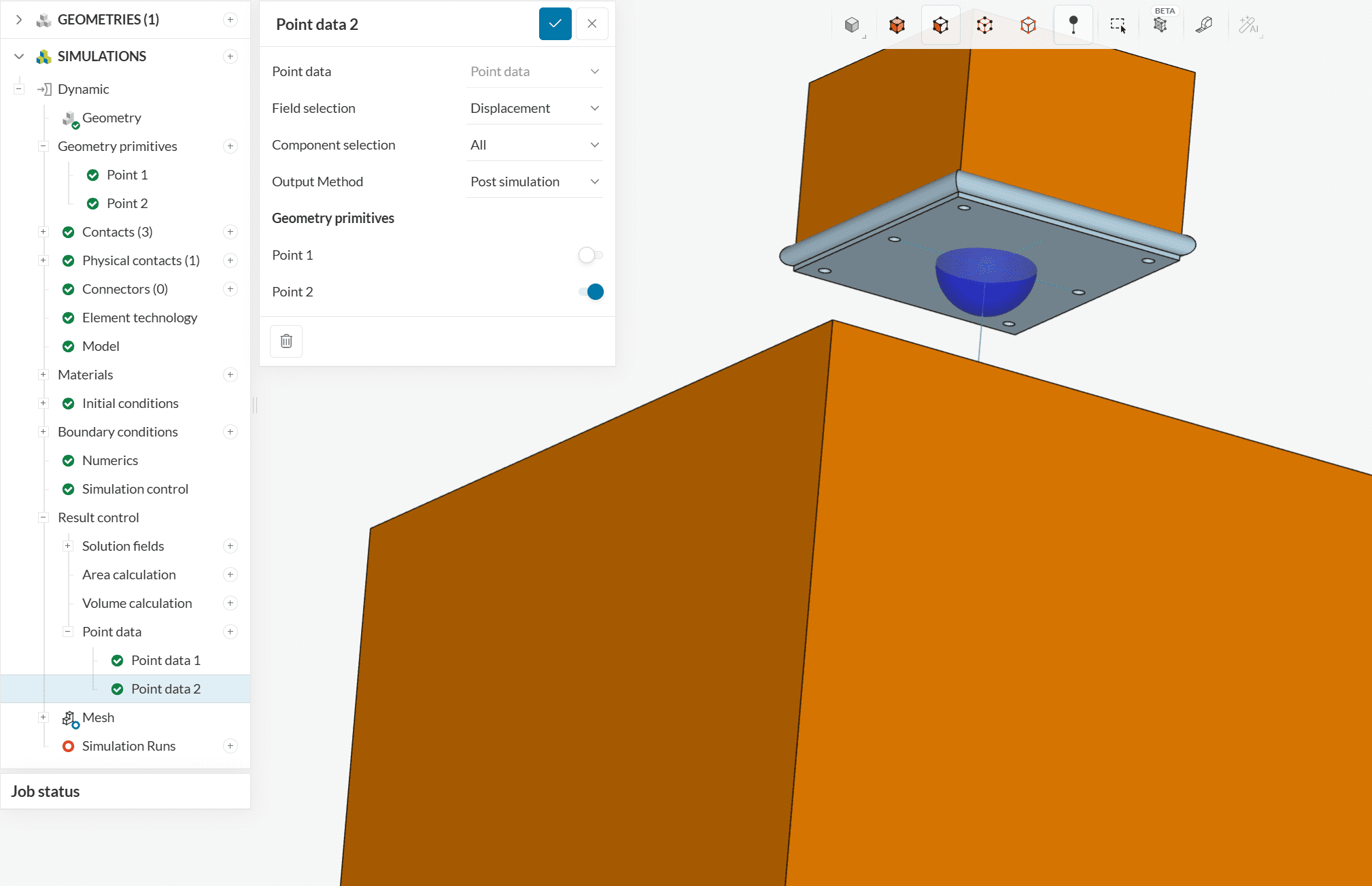Open the Component selection dropdown
Screen dimensions: 1372x886
534,145
